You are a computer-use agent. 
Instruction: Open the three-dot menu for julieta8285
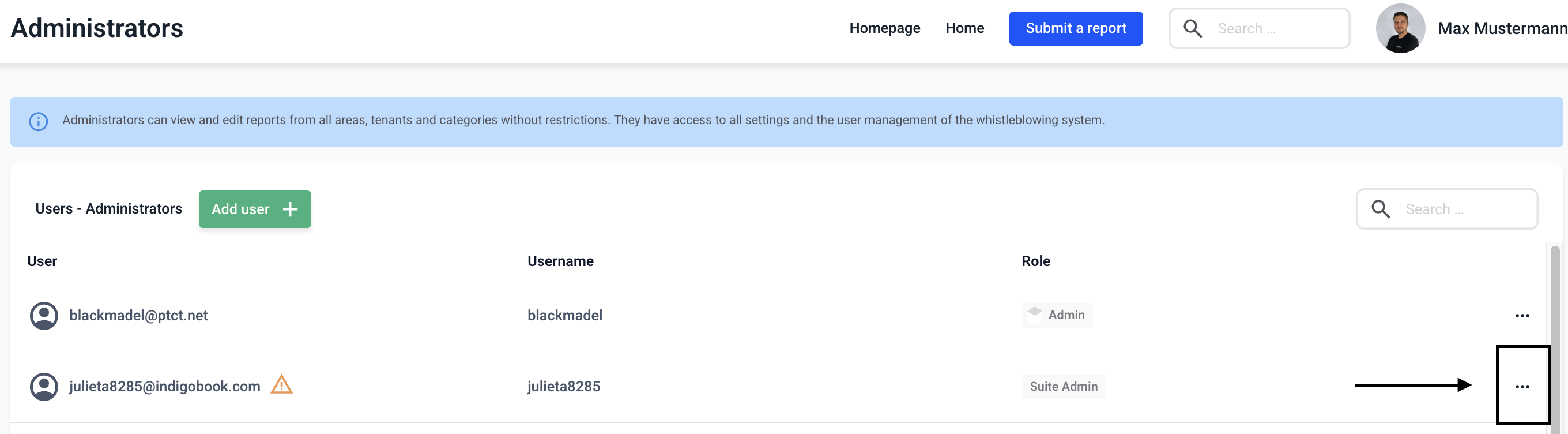pos(1522,387)
